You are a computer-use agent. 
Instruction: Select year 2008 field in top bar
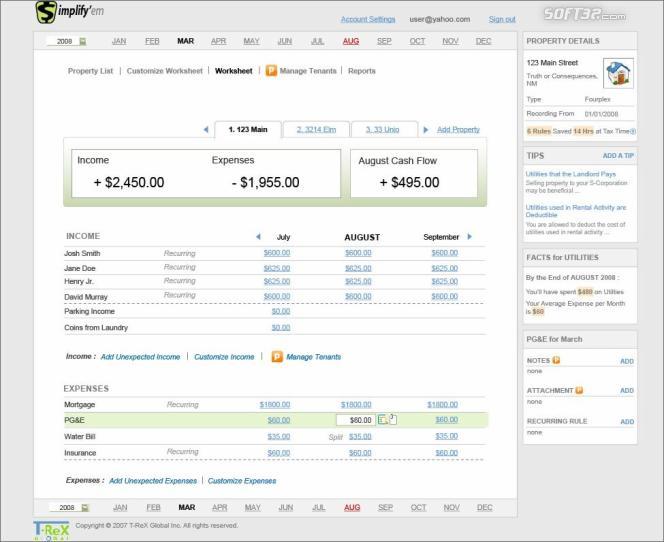click(x=64, y=41)
